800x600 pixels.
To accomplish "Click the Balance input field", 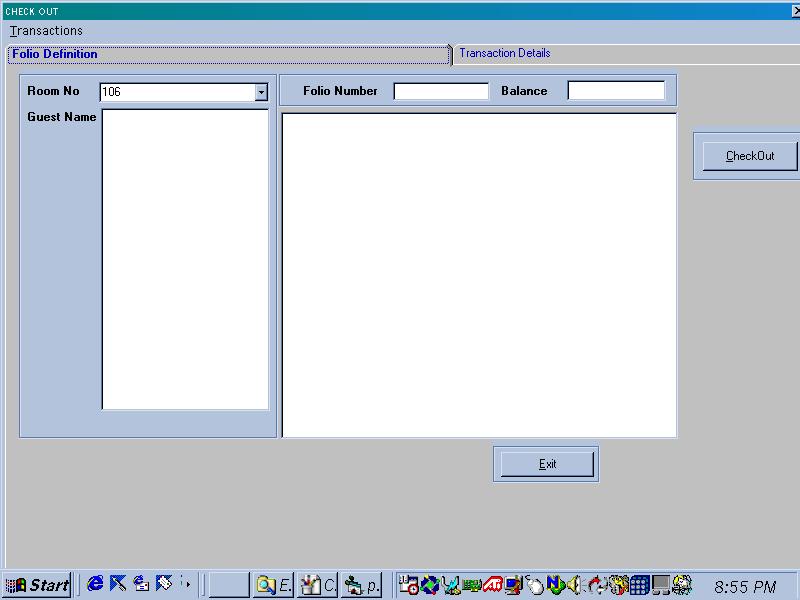I will coord(616,91).
